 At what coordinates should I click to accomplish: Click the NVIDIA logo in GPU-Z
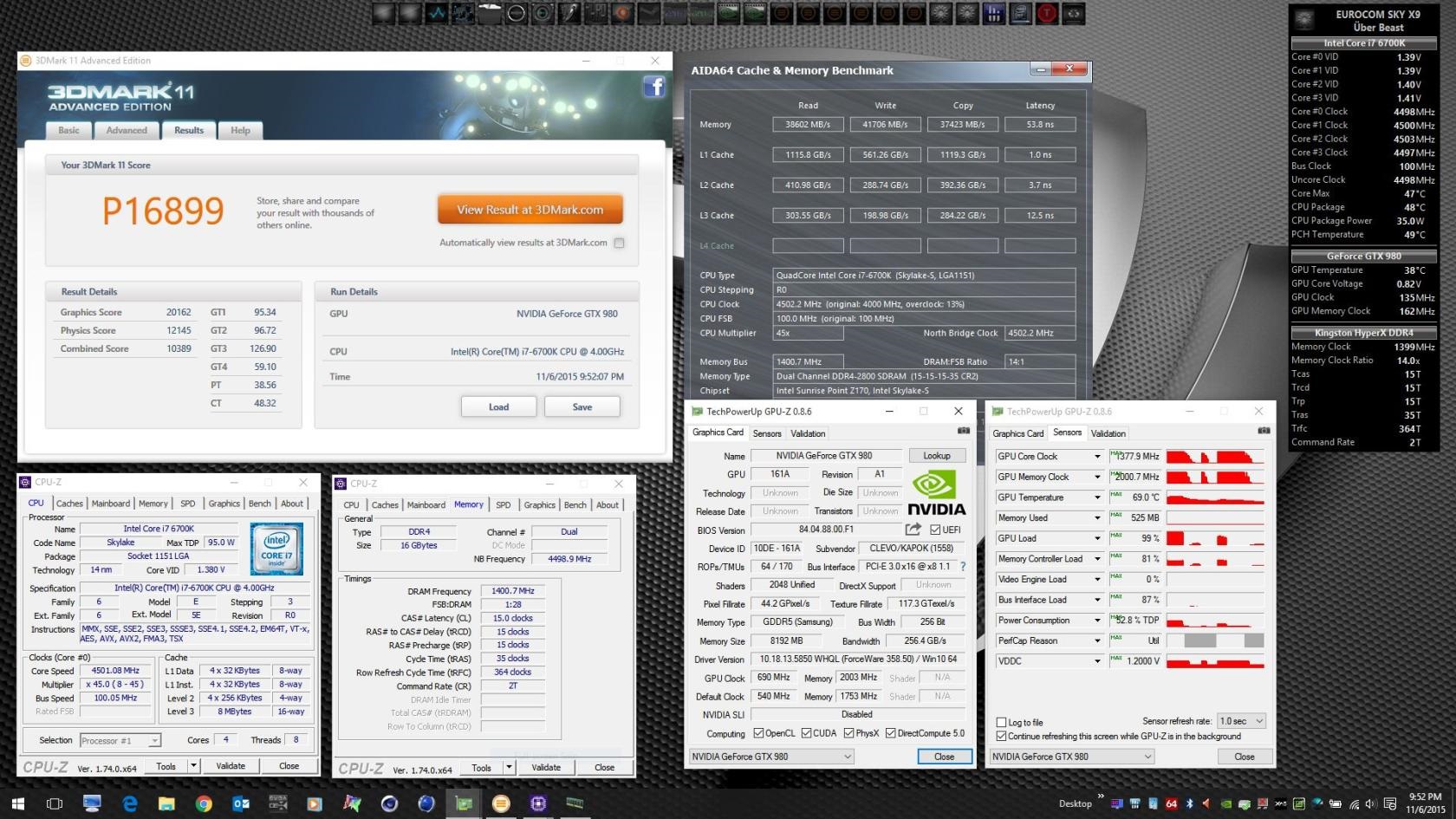click(x=936, y=492)
